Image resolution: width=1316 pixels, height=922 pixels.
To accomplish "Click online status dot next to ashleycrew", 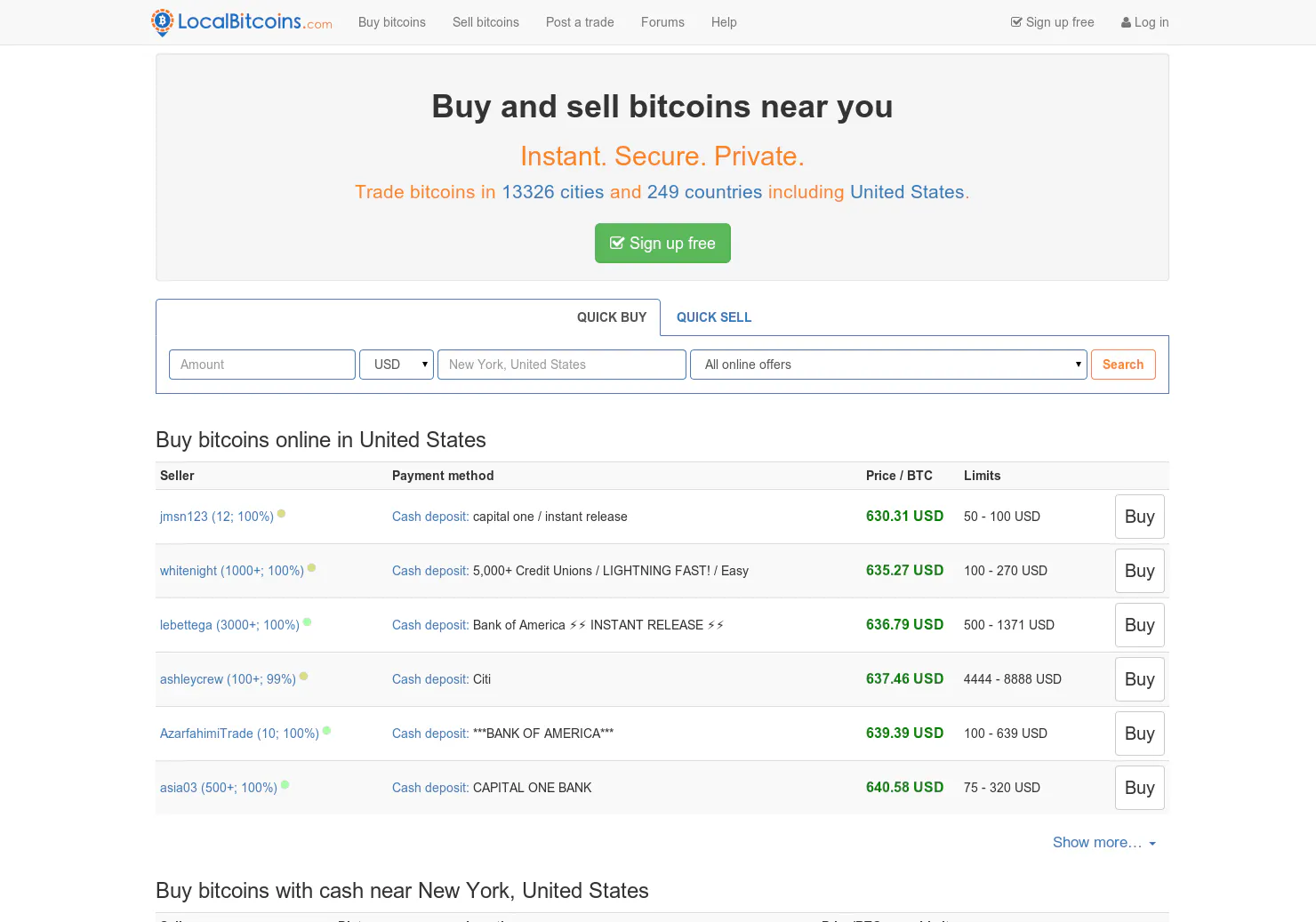I will click(x=303, y=676).
